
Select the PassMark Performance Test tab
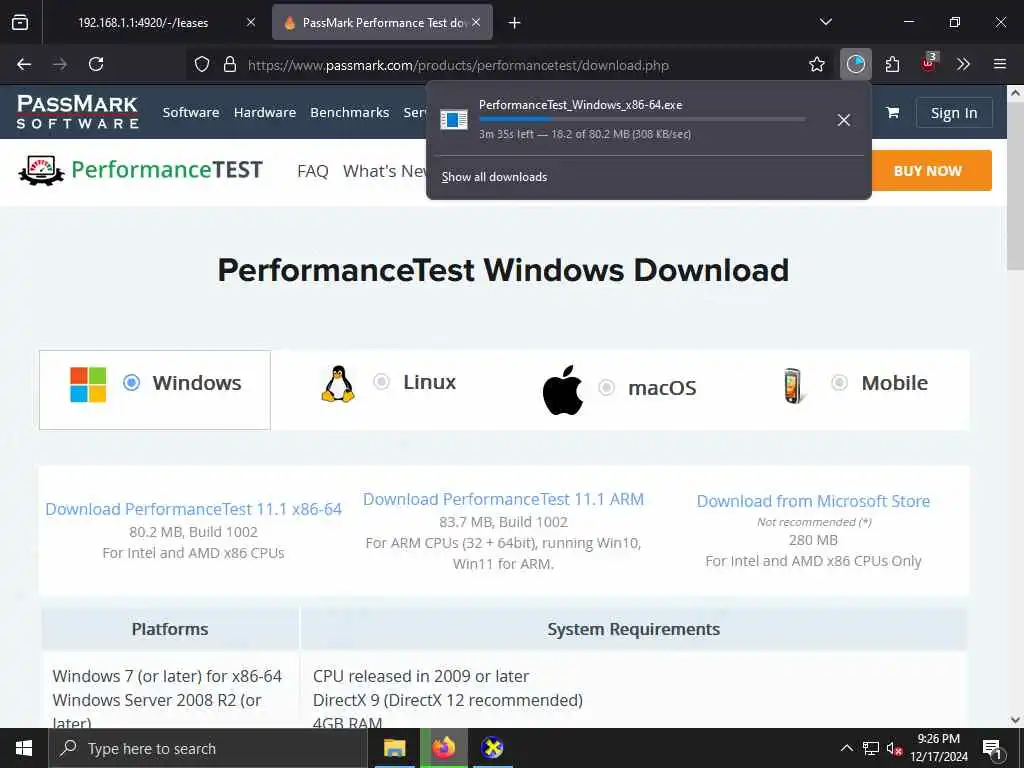pyautogui.click(x=382, y=22)
